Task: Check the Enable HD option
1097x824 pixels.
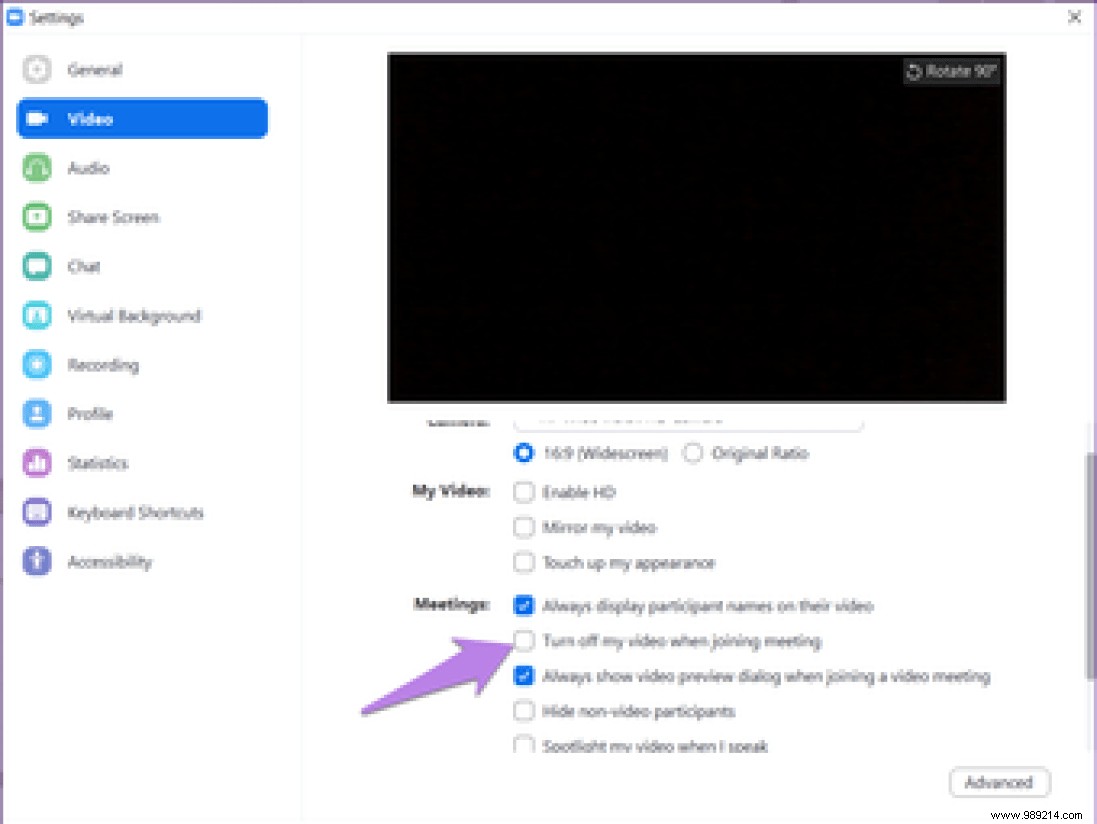Action: tap(524, 492)
